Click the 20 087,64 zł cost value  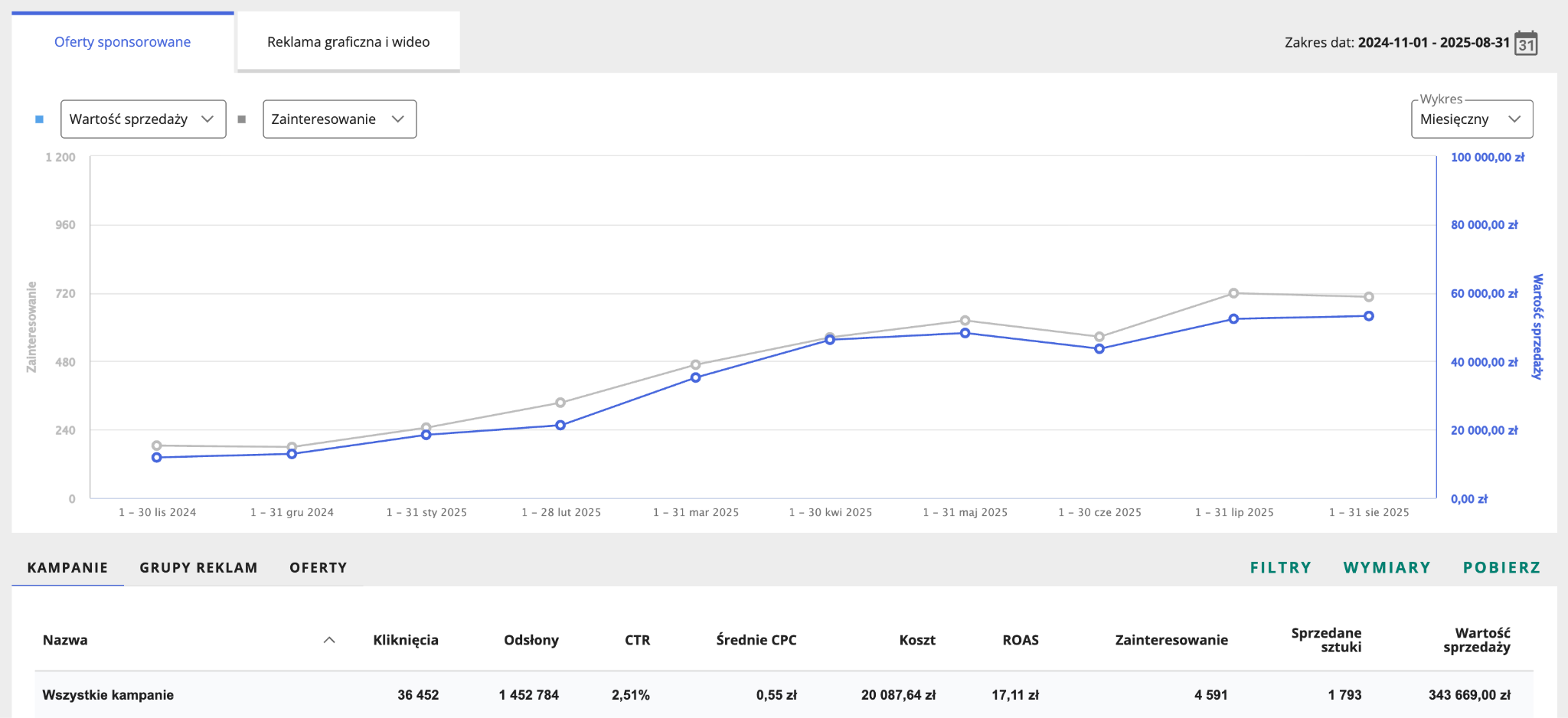tap(898, 695)
